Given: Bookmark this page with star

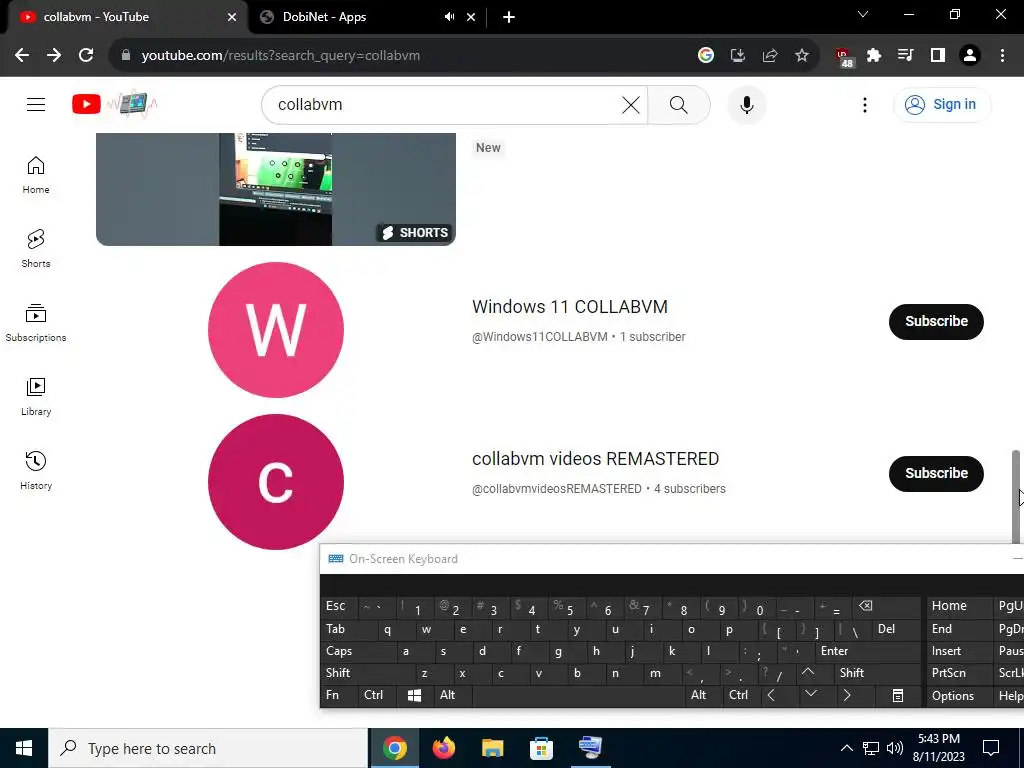Looking at the screenshot, I should (x=802, y=56).
